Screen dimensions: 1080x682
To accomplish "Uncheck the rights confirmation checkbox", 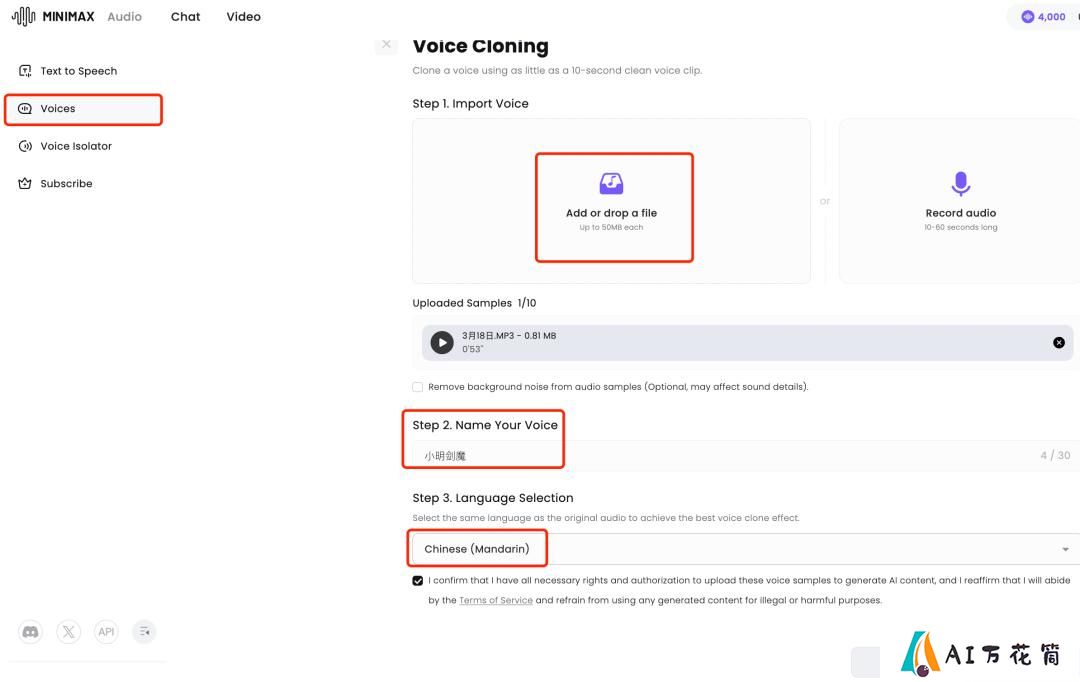I will coord(417,581).
